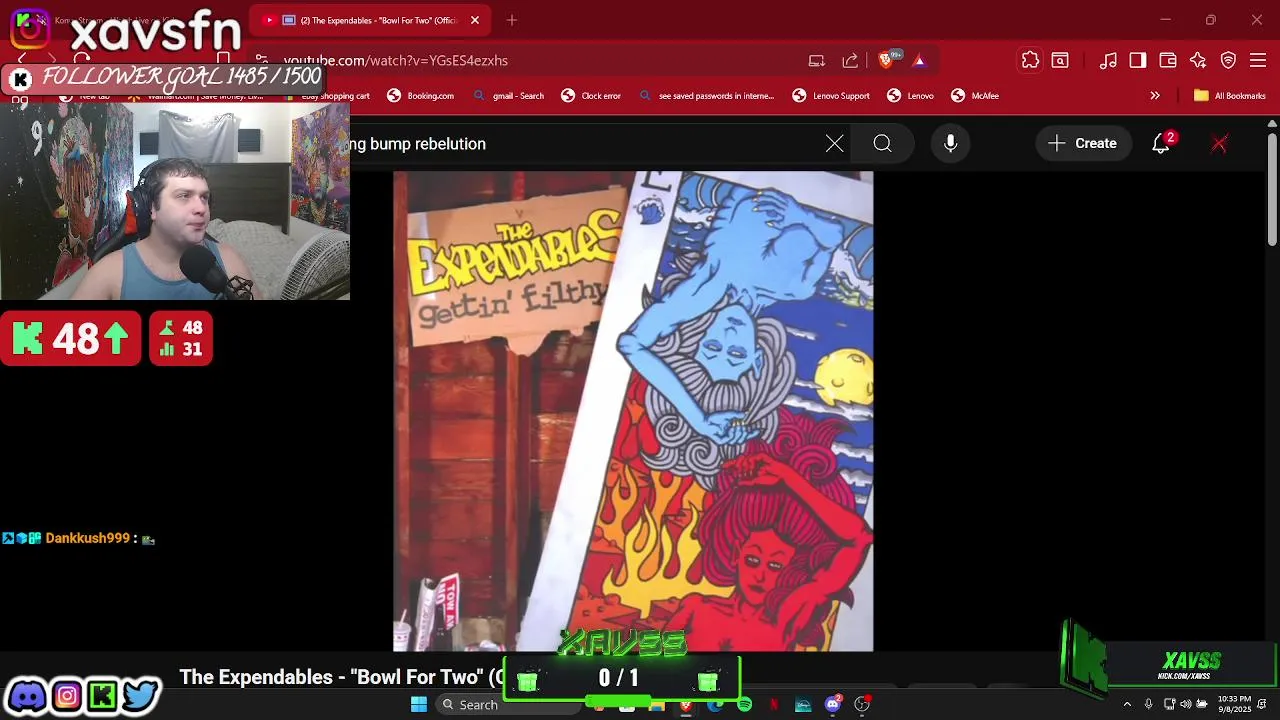Open YouTube notifications bell
The width and height of the screenshot is (1280, 720).
(1161, 144)
